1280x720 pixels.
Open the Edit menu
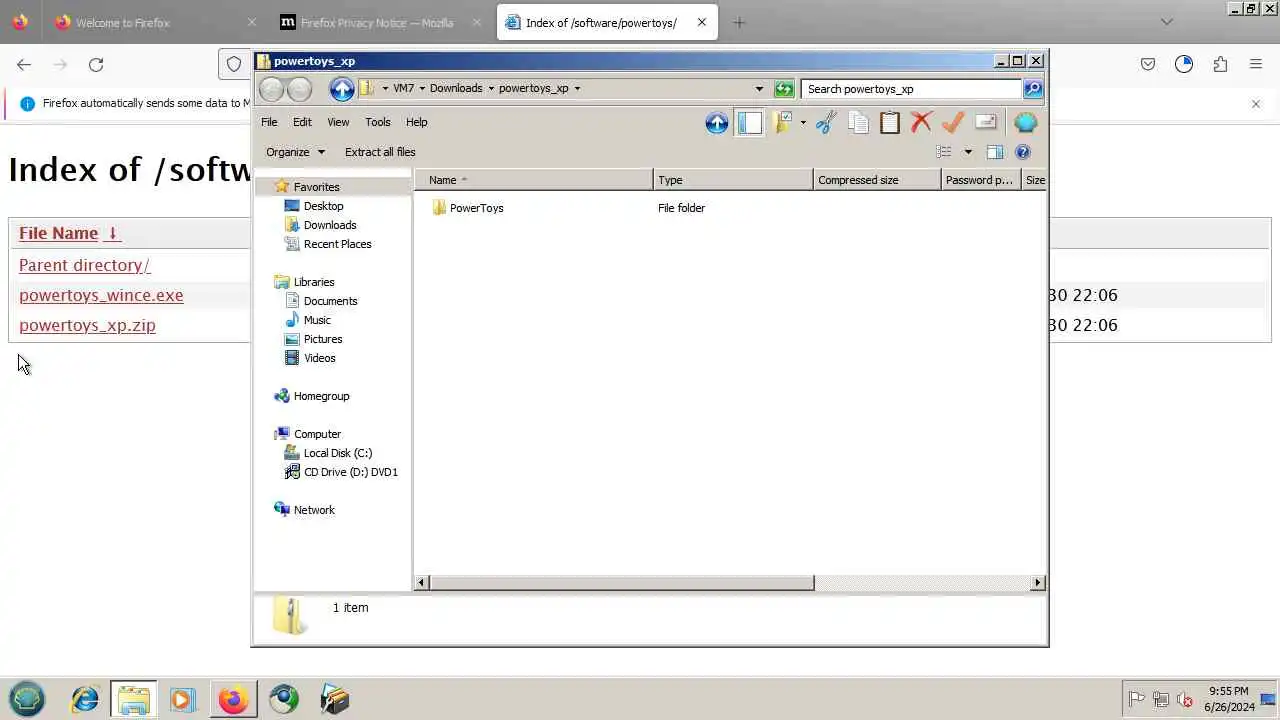[x=302, y=122]
